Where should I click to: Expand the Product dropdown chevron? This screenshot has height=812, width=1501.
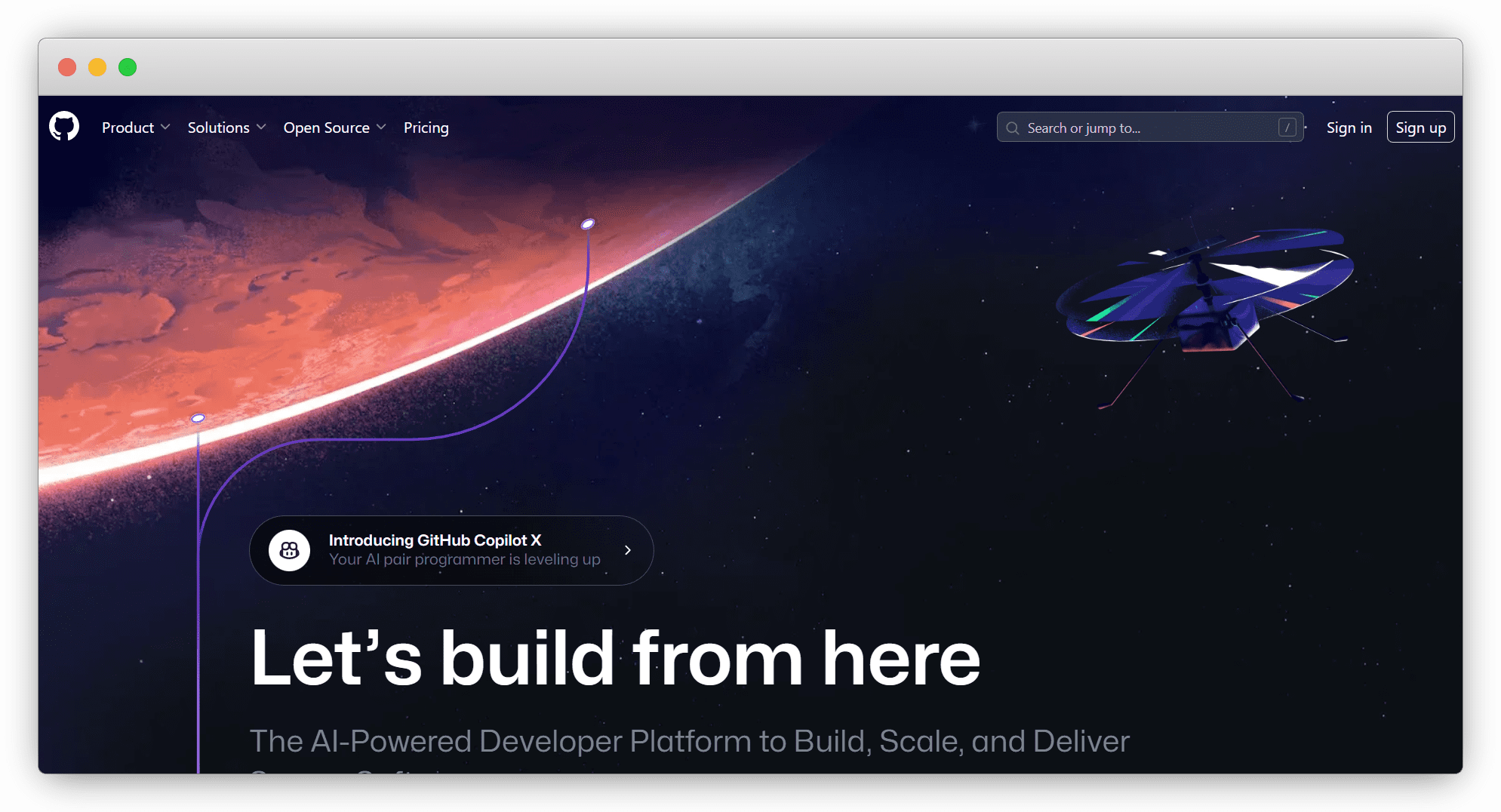click(165, 127)
